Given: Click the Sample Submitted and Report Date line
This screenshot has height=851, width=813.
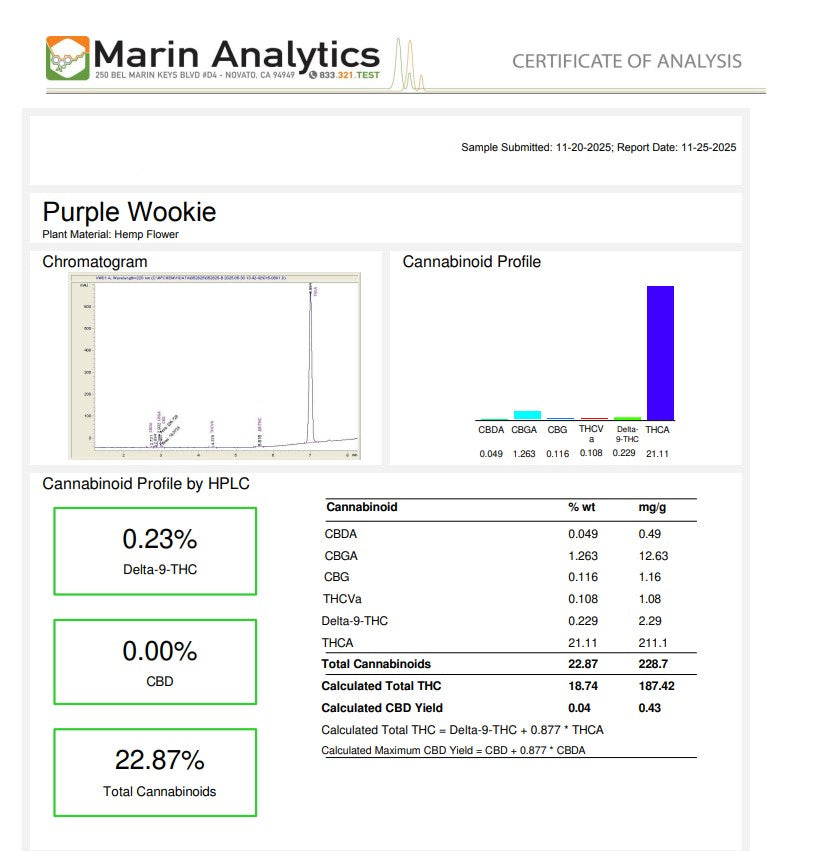Looking at the screenshot, I should click(x=598, y=147).
